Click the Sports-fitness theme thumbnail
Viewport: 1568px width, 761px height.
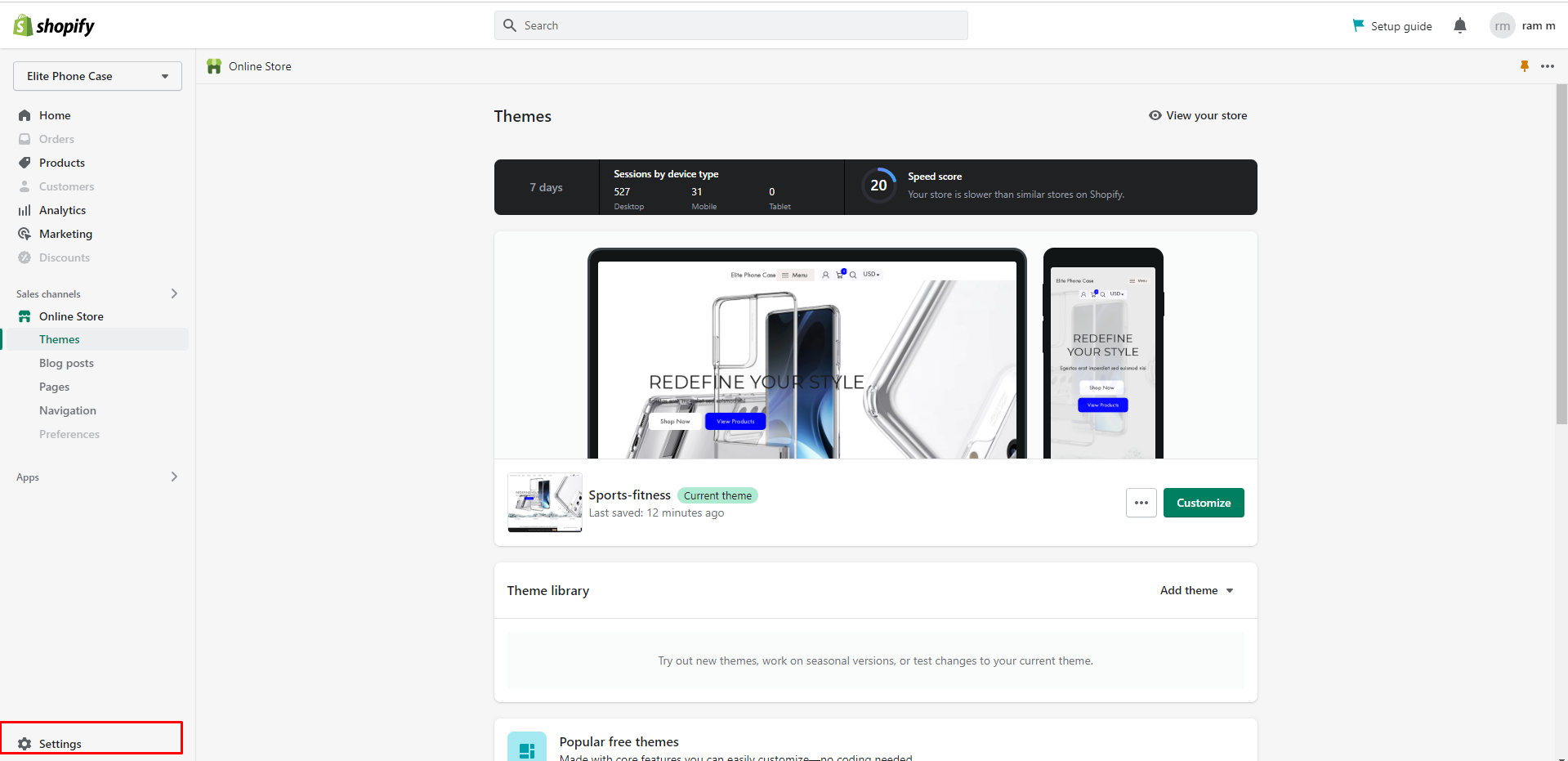[x=545, y=503]
